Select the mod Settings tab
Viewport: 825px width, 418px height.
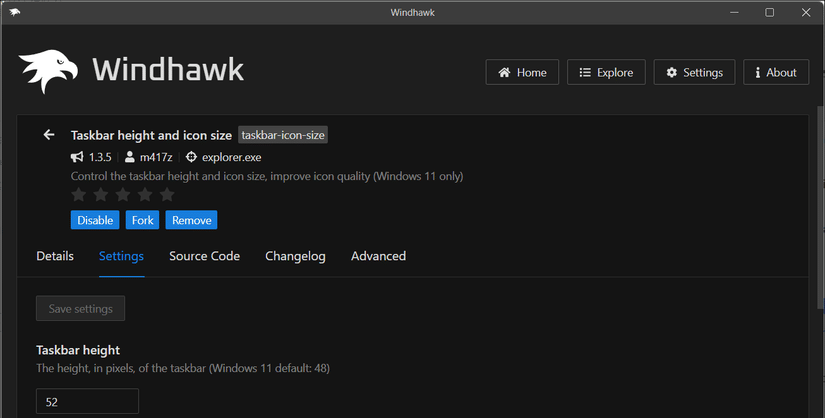pyautogui.click(x=122, y=256)
